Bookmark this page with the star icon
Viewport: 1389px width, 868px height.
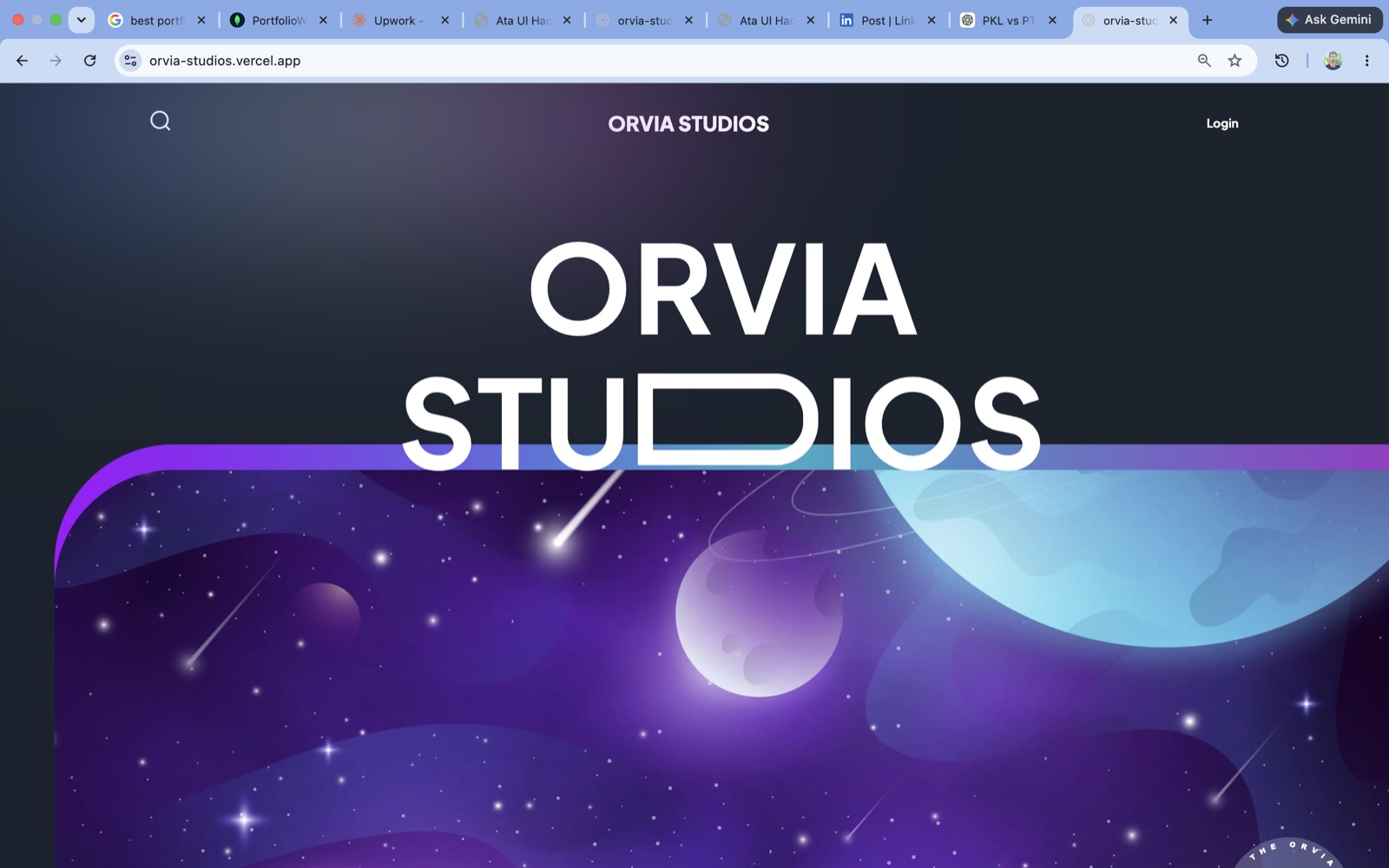point(1234,61)
